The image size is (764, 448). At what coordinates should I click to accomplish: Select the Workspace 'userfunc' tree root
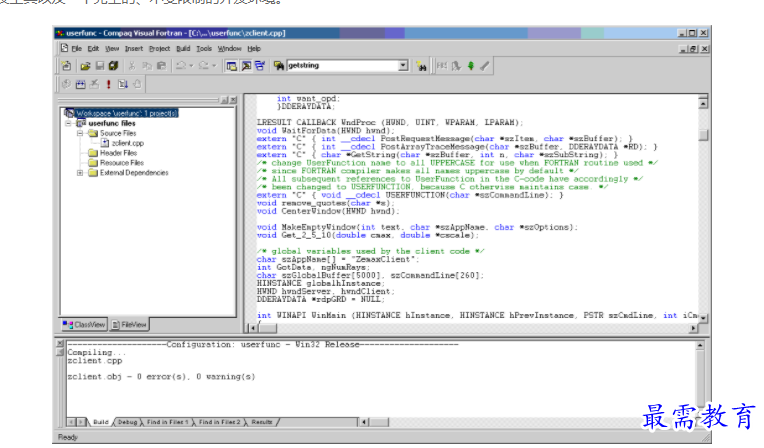coord(122,113)
